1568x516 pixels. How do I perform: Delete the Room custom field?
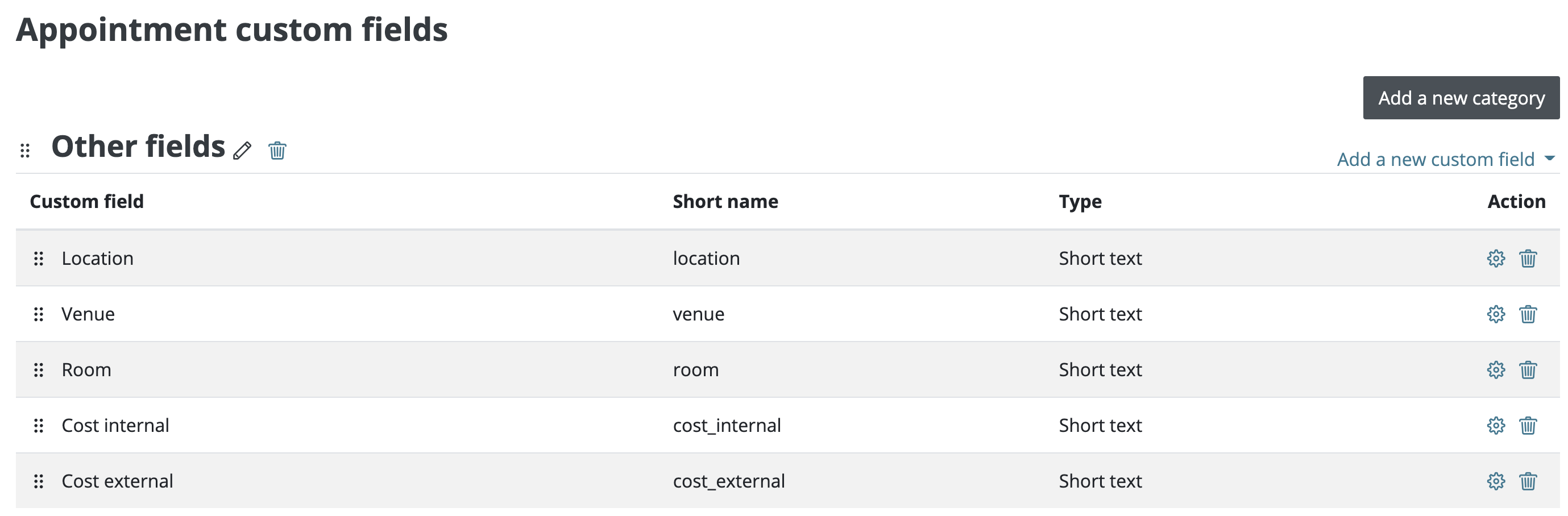tap(1528, 370)
